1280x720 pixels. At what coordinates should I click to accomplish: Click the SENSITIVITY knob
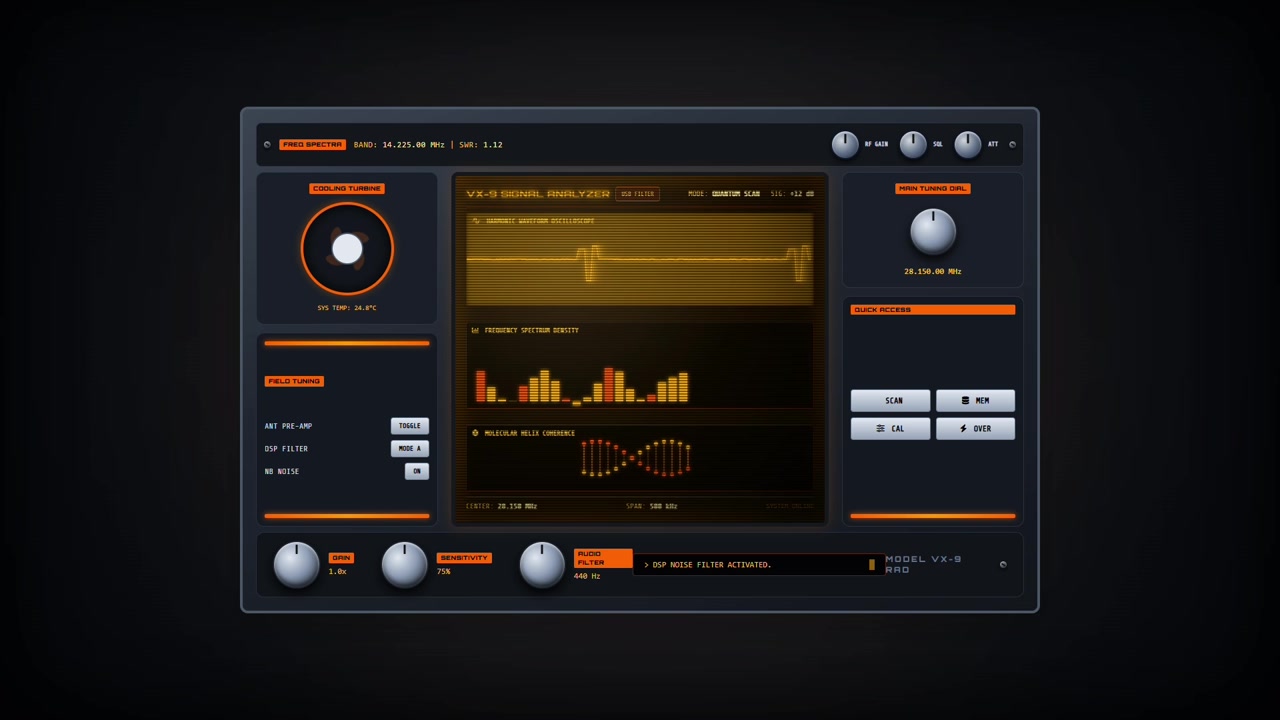pos(404,565)
